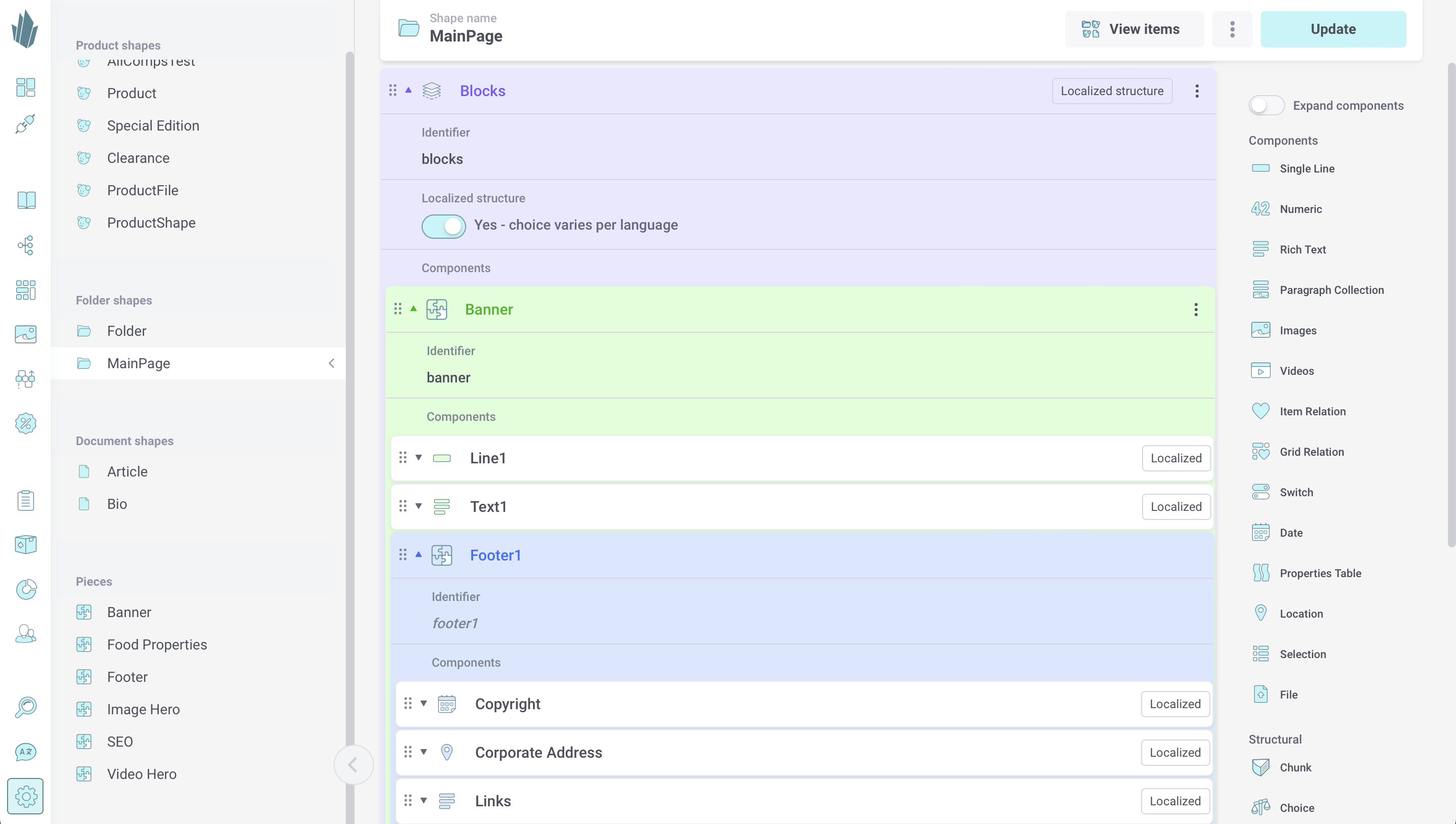Screen dimensions: 1456x824
Task: Open the percent discounts icon in rail
Action: [x=25, y=423]
